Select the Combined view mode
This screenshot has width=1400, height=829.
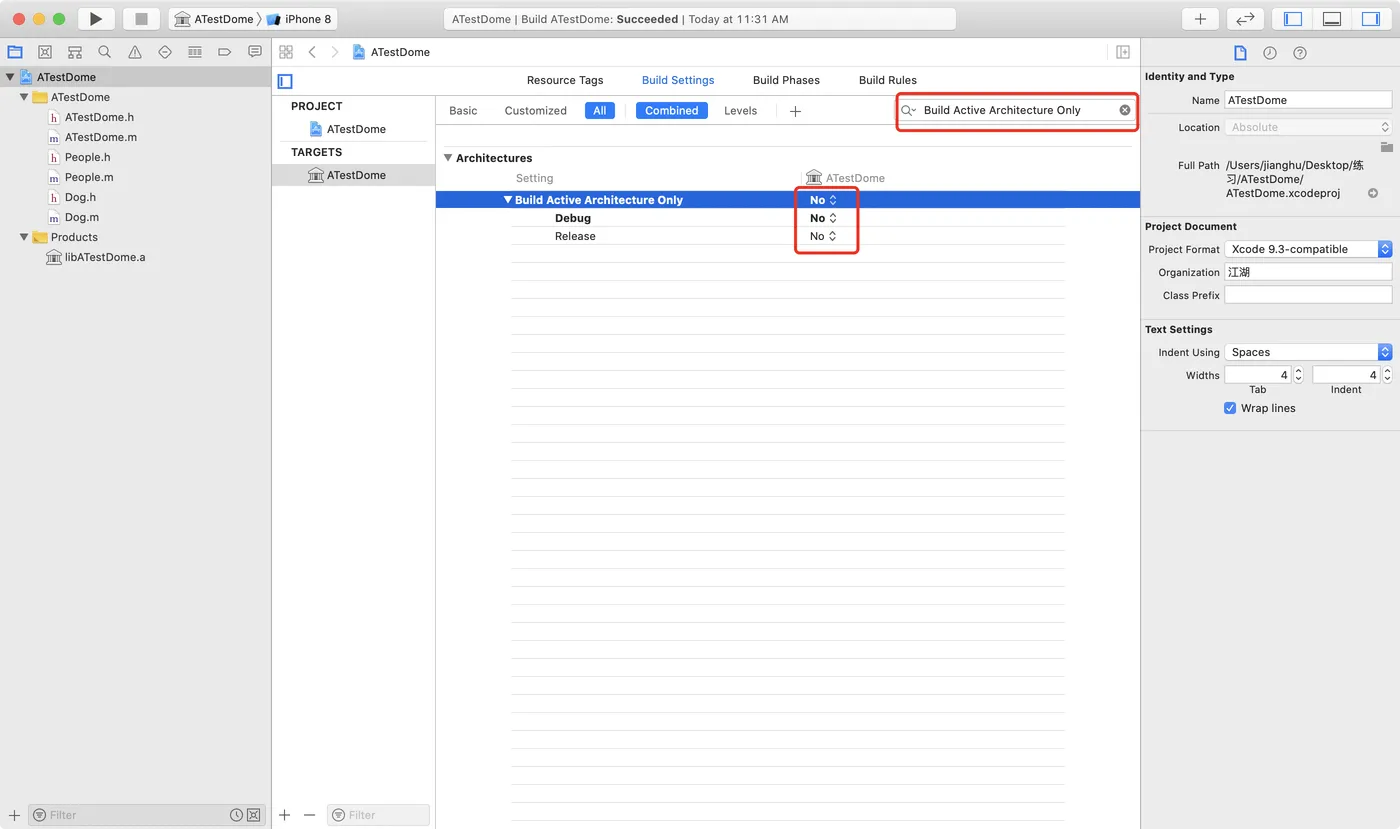tap(672, 111)
